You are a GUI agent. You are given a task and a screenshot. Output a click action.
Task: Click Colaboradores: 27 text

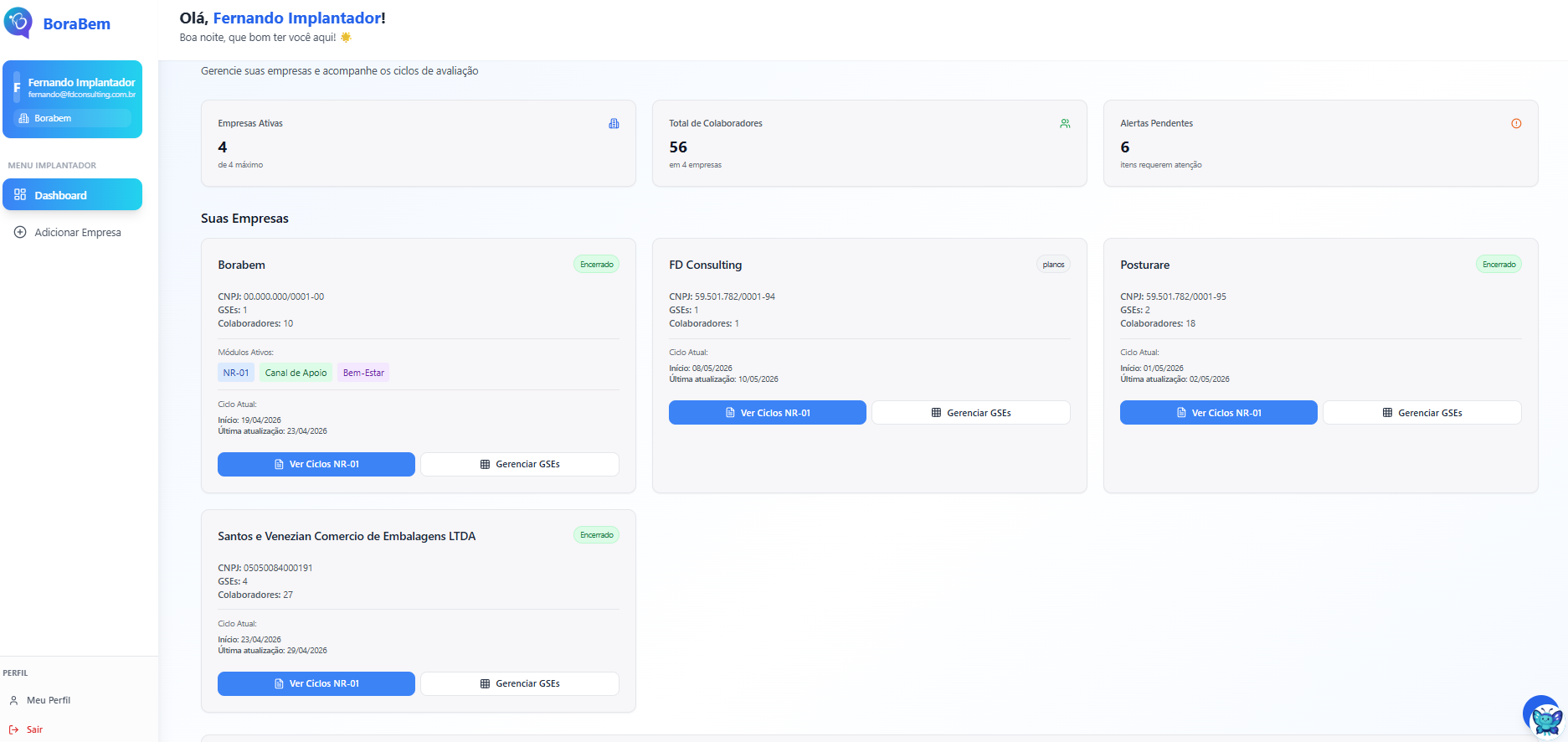click(x=255, y=595)
